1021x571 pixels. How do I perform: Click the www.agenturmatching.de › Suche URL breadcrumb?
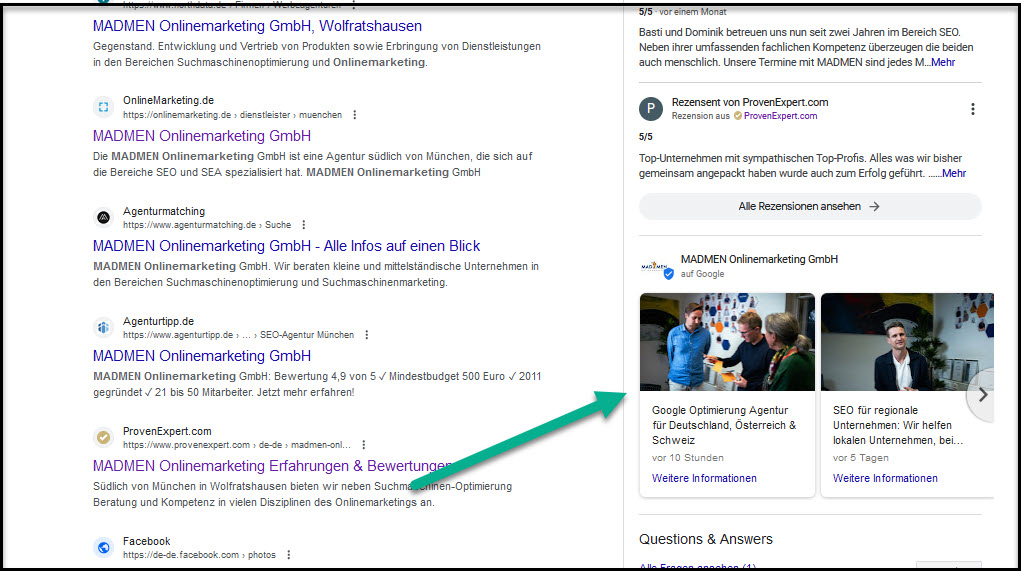(206, 225)
